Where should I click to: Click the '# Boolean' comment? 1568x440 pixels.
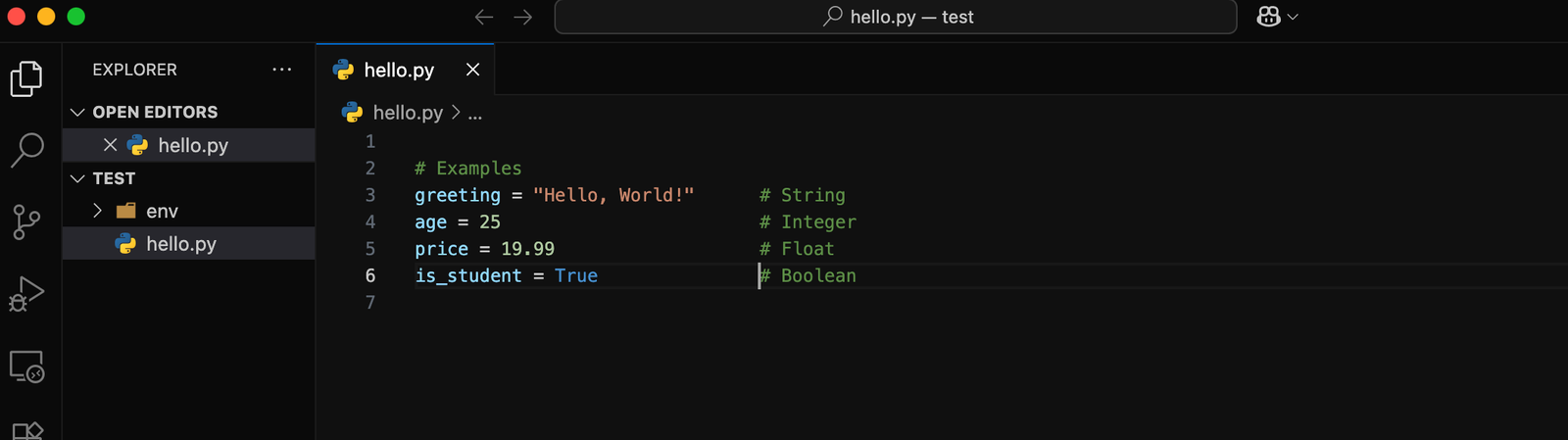coord(808,275)
